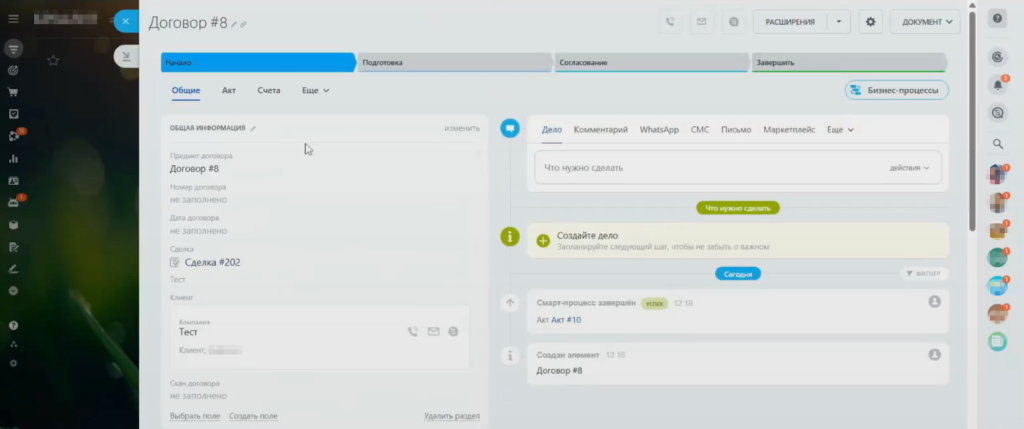Expand the Документ dropdown
The height and width of the screenshot is (429, 1024).
pos(924,21)
